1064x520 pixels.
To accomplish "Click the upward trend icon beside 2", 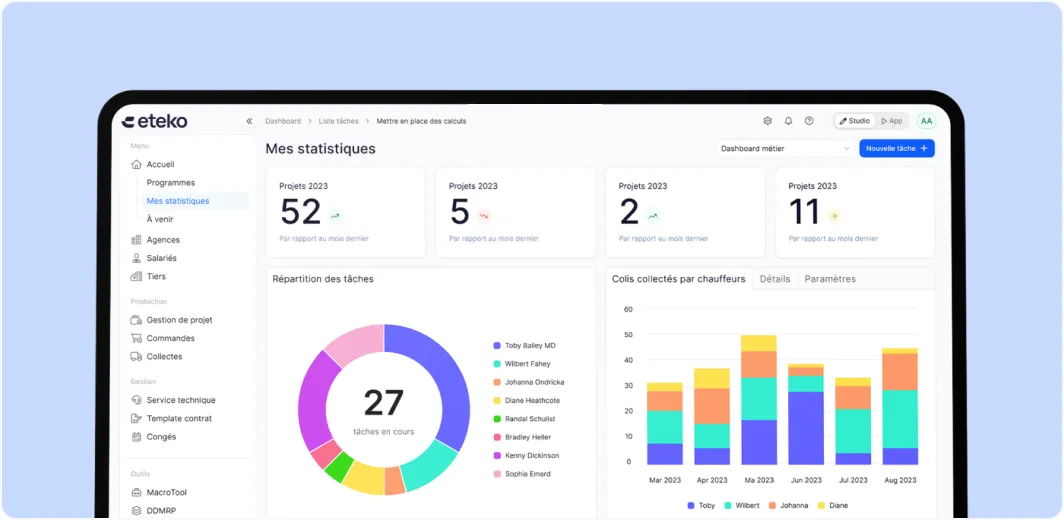I will [x=653, y=217].
